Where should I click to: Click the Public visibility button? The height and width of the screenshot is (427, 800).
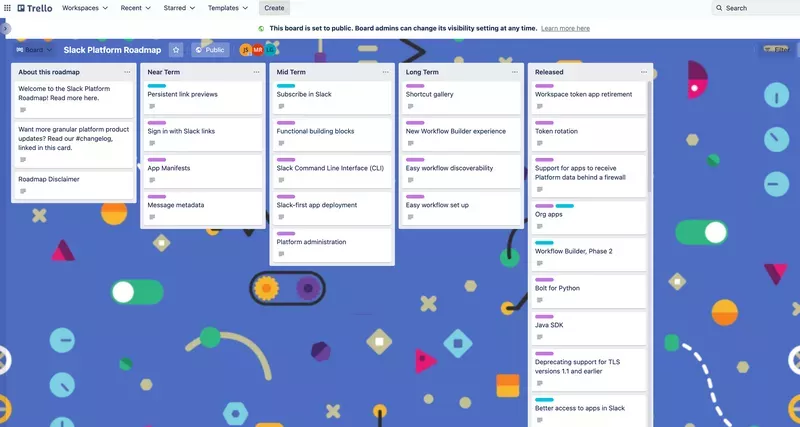click(210, 50)
